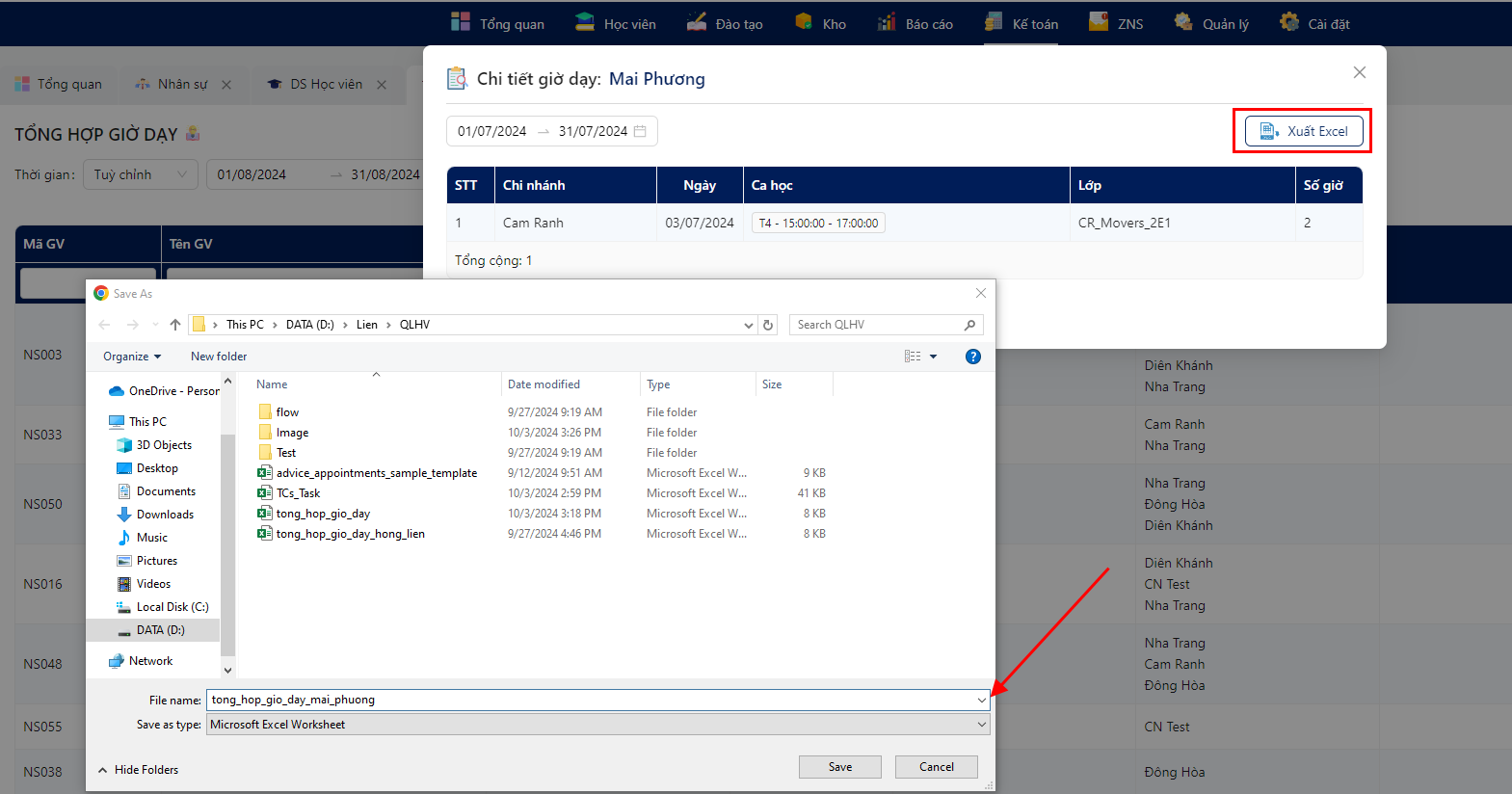Select Local Disk (C:) in navigation pane
This screenshot has width=1512, height=794.
click(x=162, y=607)
